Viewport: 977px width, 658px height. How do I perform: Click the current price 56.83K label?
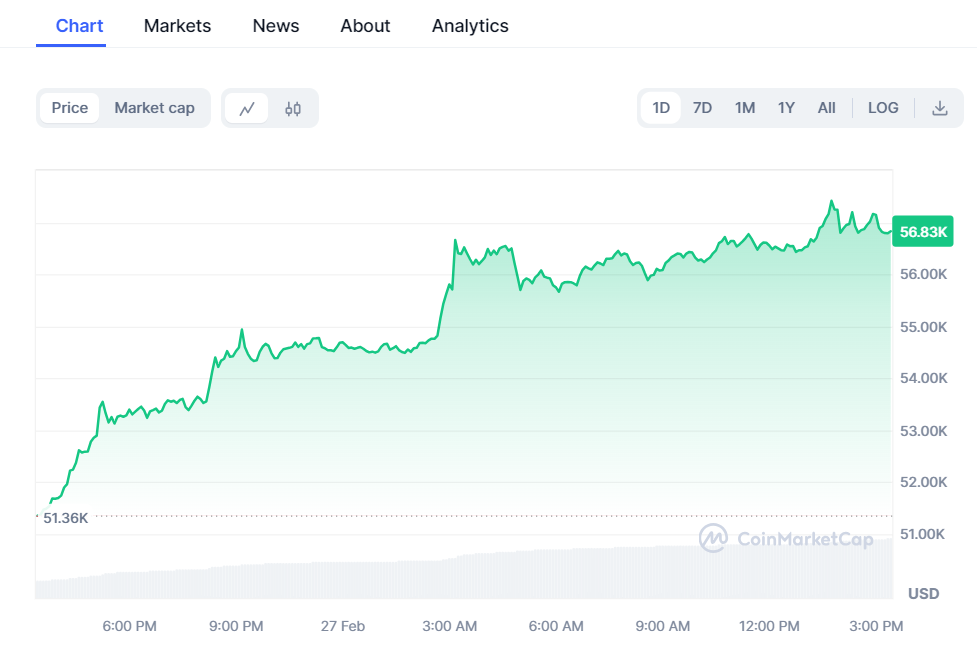click(923, 232)
